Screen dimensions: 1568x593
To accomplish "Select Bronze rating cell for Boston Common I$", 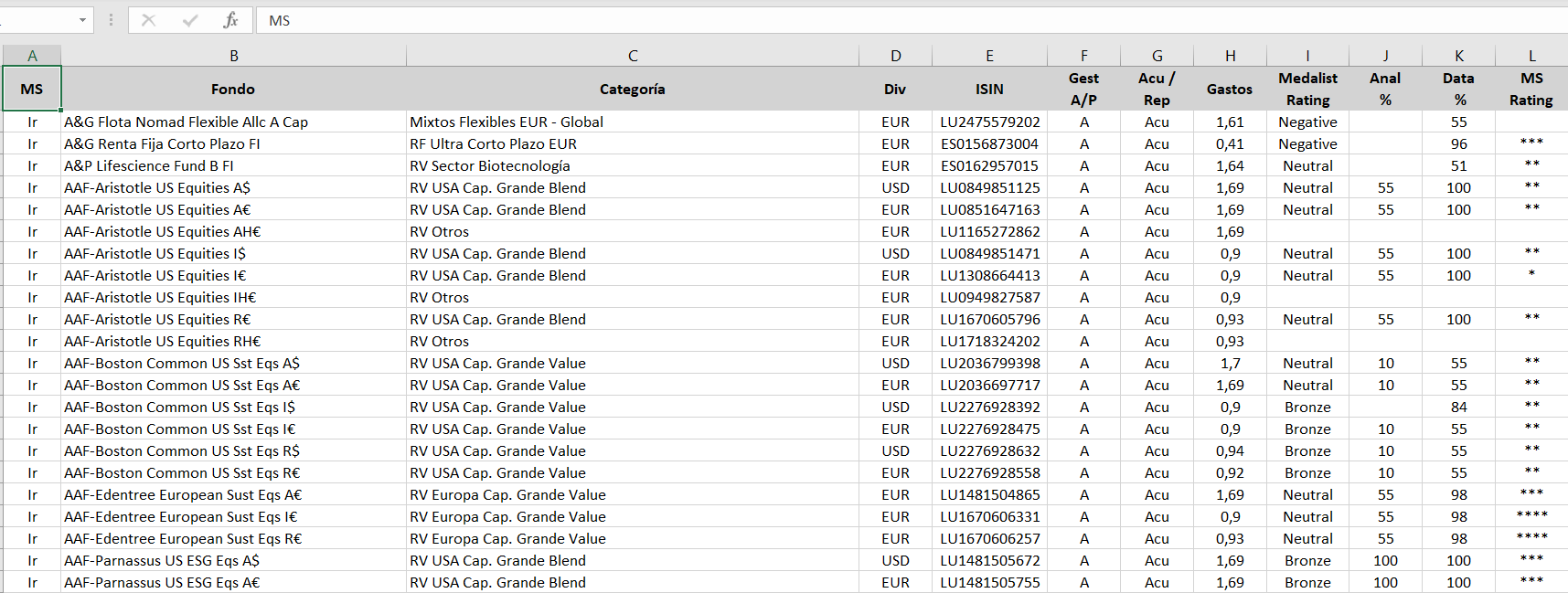I will 1308,407.
